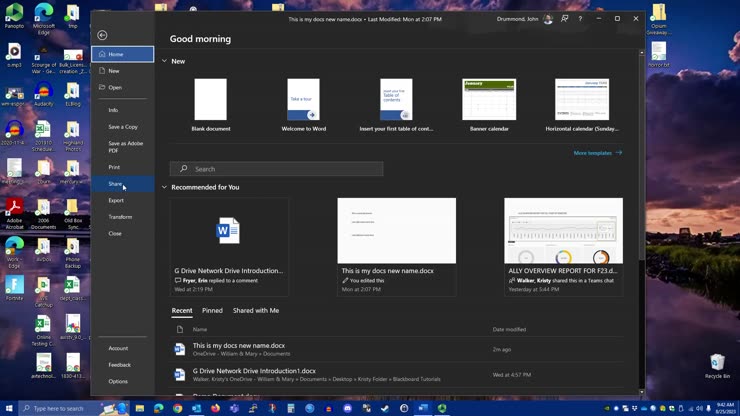Open the Export section
This screenshot has height=416, width=740.
pyautogui.click(x=123, y=200)
